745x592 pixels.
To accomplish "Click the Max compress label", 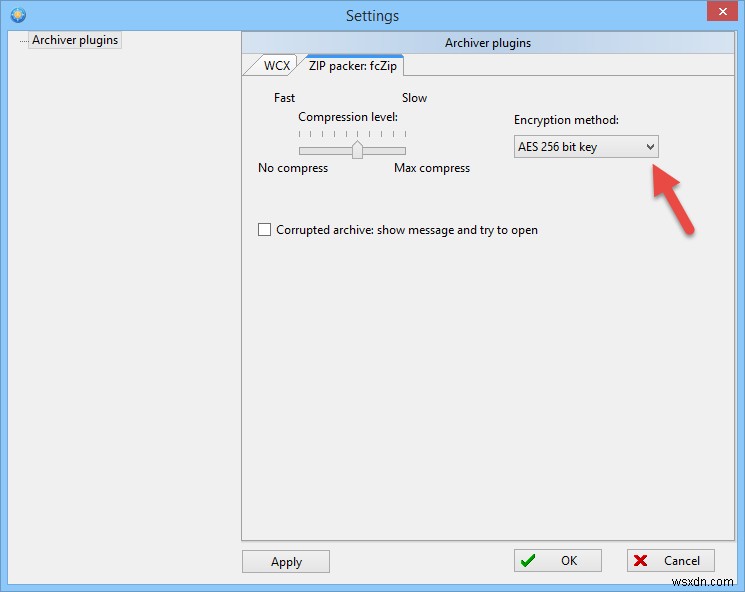I will [432, 168].
